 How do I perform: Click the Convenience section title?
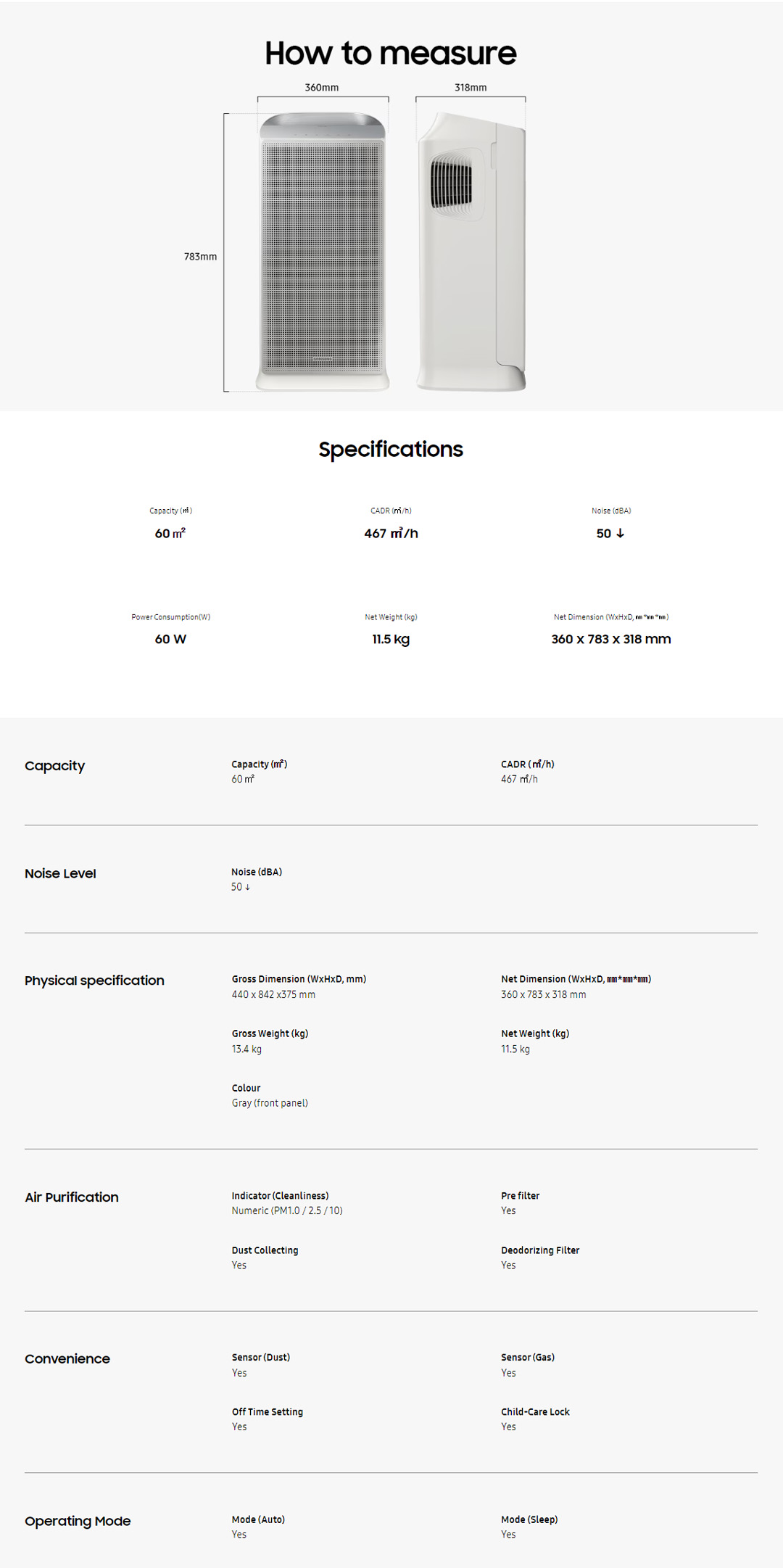(x=67, y=1359)
